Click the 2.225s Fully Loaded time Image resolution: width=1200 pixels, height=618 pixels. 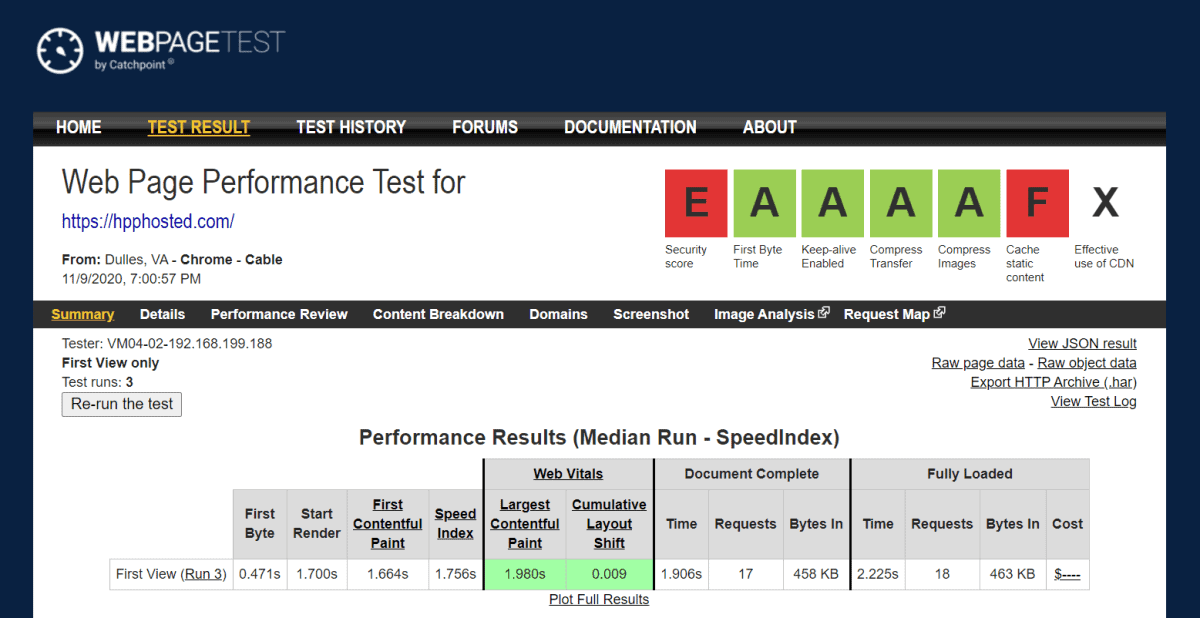click(878, 574)
